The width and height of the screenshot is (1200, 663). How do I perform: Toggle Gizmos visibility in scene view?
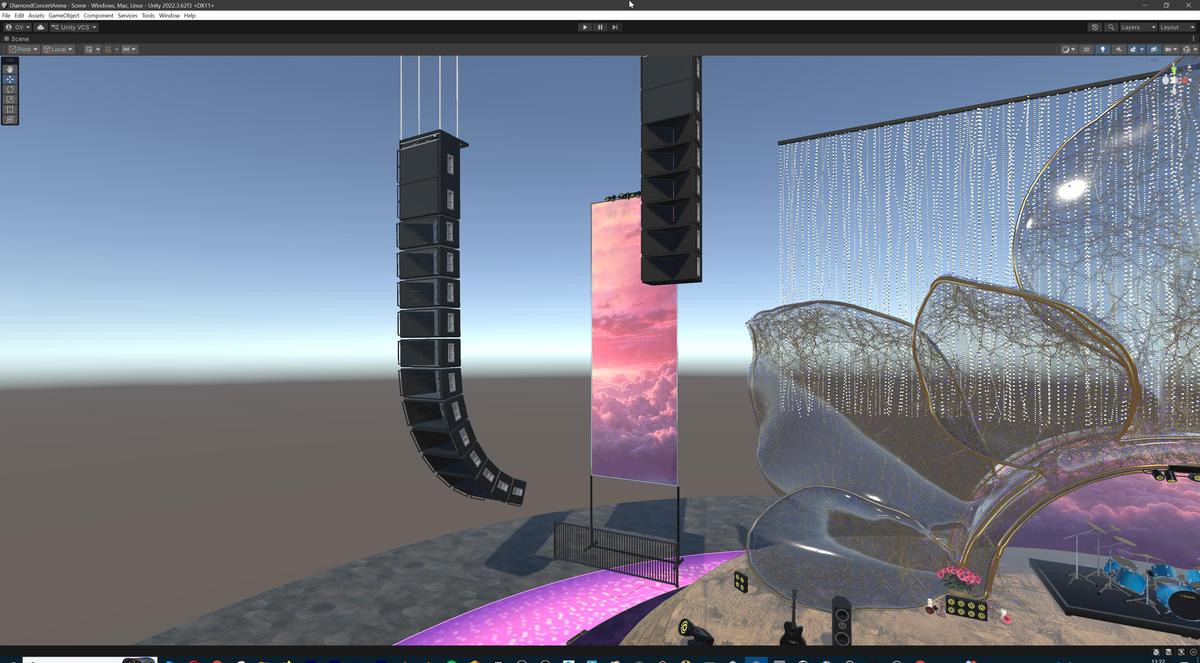(x=1187, y=49)
